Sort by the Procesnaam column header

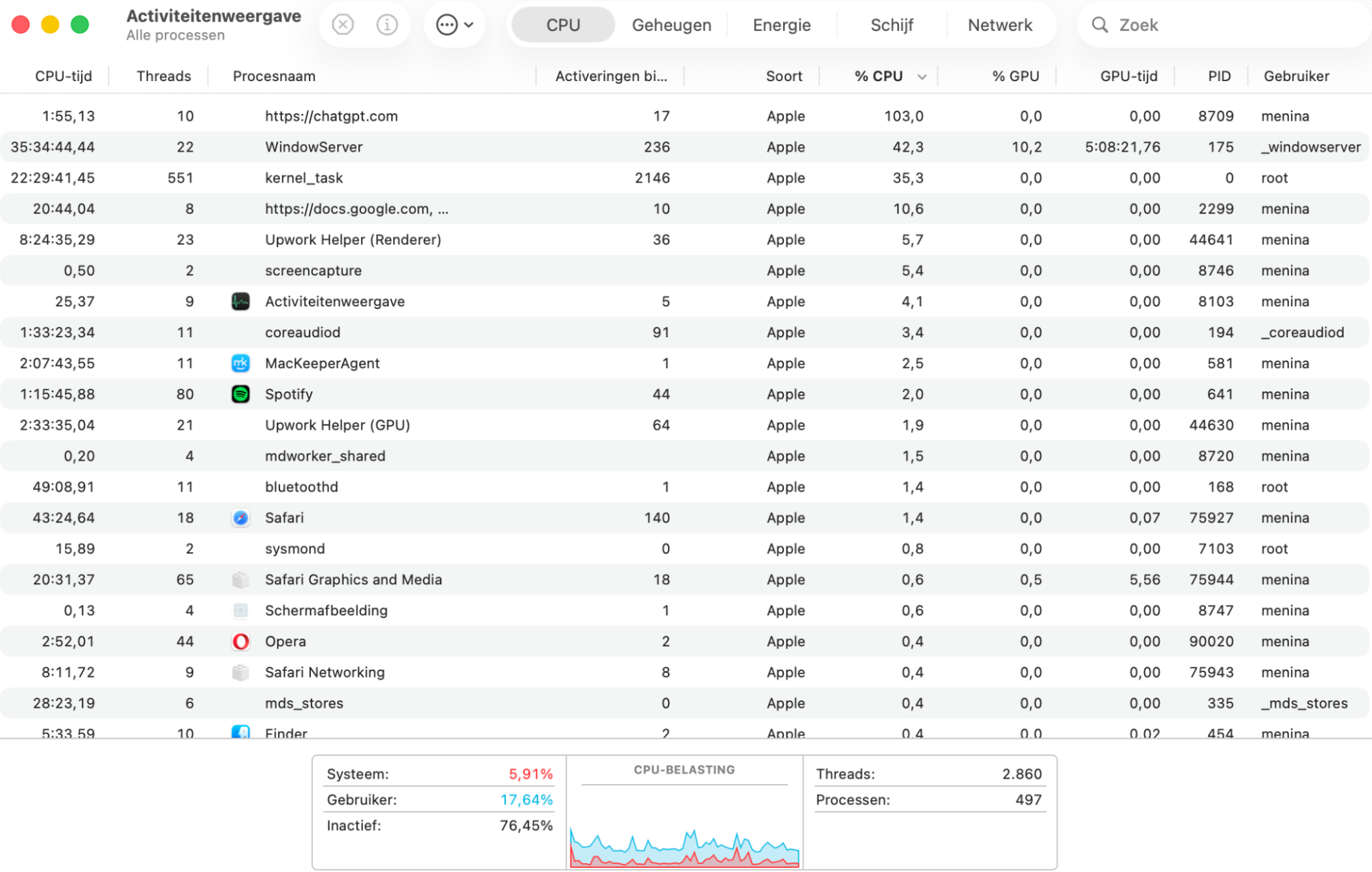click(274, 76)
